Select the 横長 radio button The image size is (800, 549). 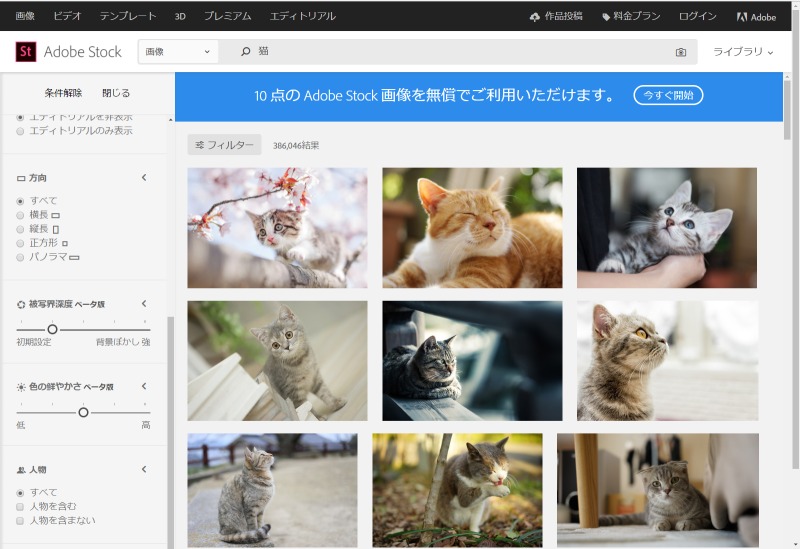[20, 215]
